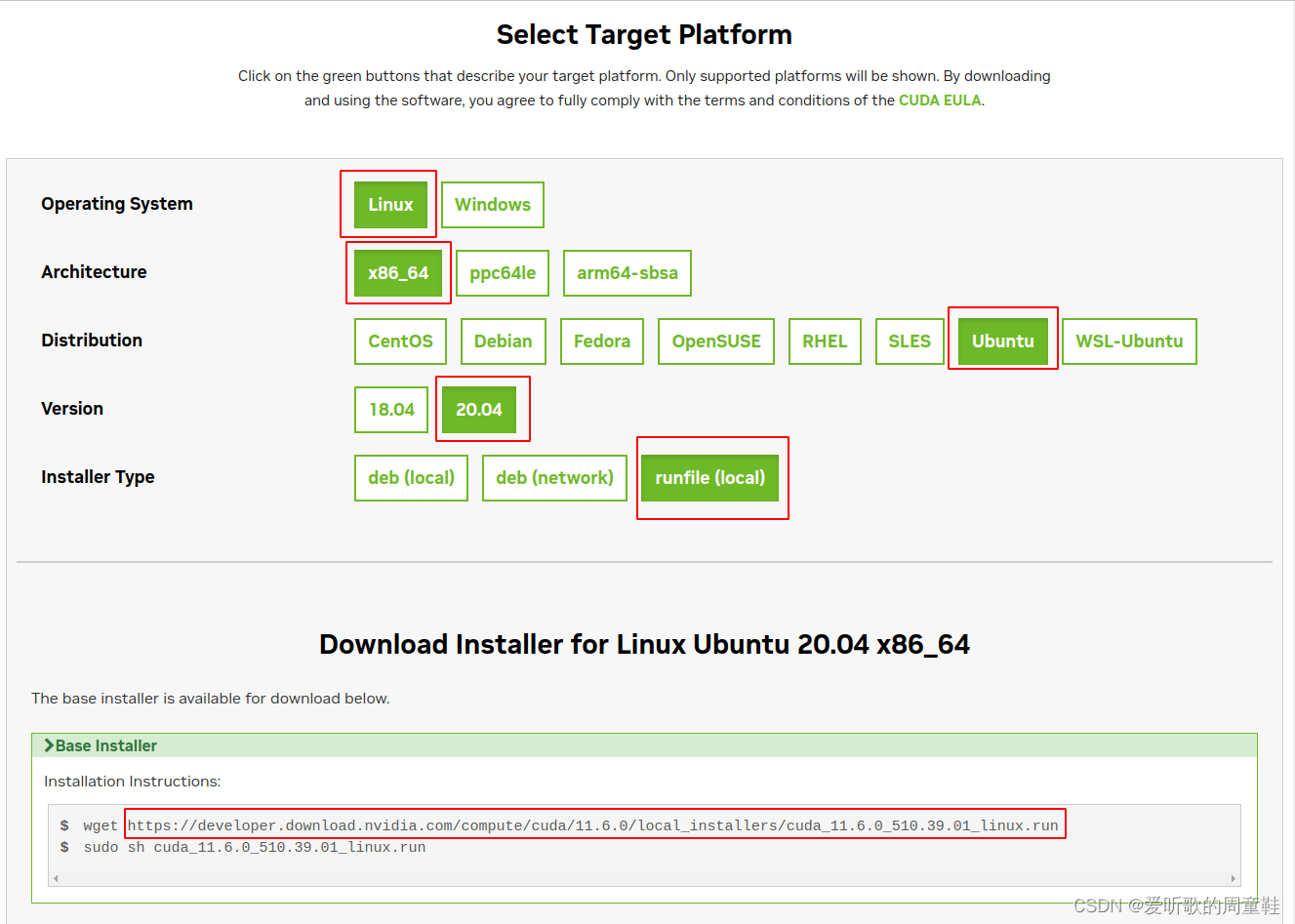Collapse the Base Installer section
The height and width of the screenshot is (924, 1295).
pos(100,744)
